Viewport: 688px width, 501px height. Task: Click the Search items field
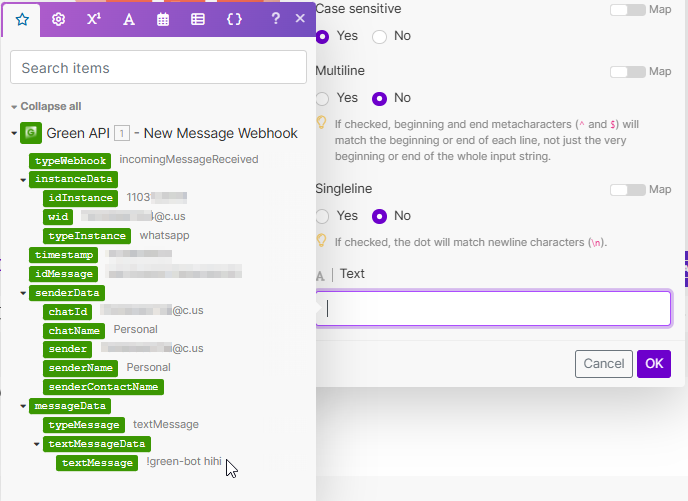point(158,68)
